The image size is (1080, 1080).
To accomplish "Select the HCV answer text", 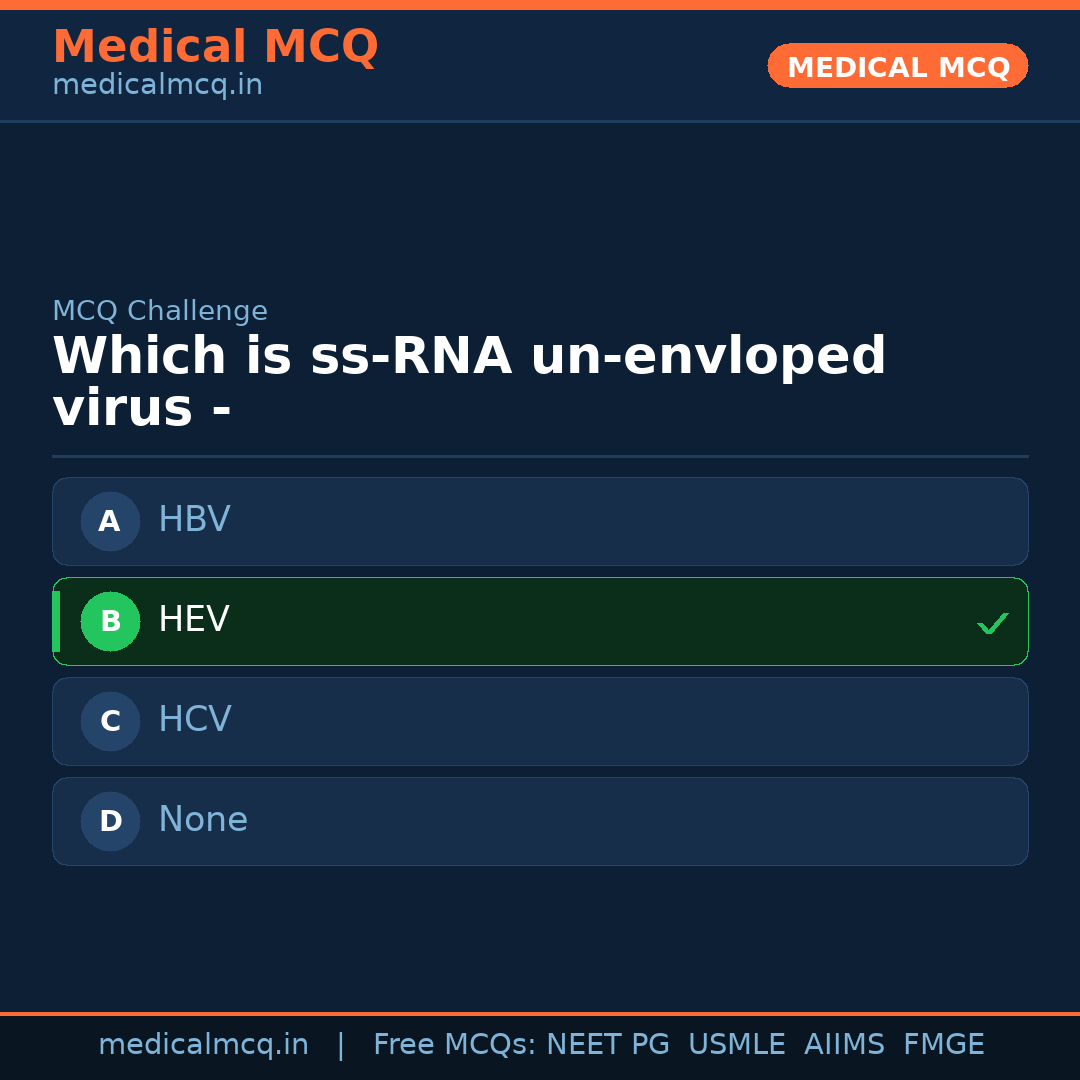I will pos(194,720).
